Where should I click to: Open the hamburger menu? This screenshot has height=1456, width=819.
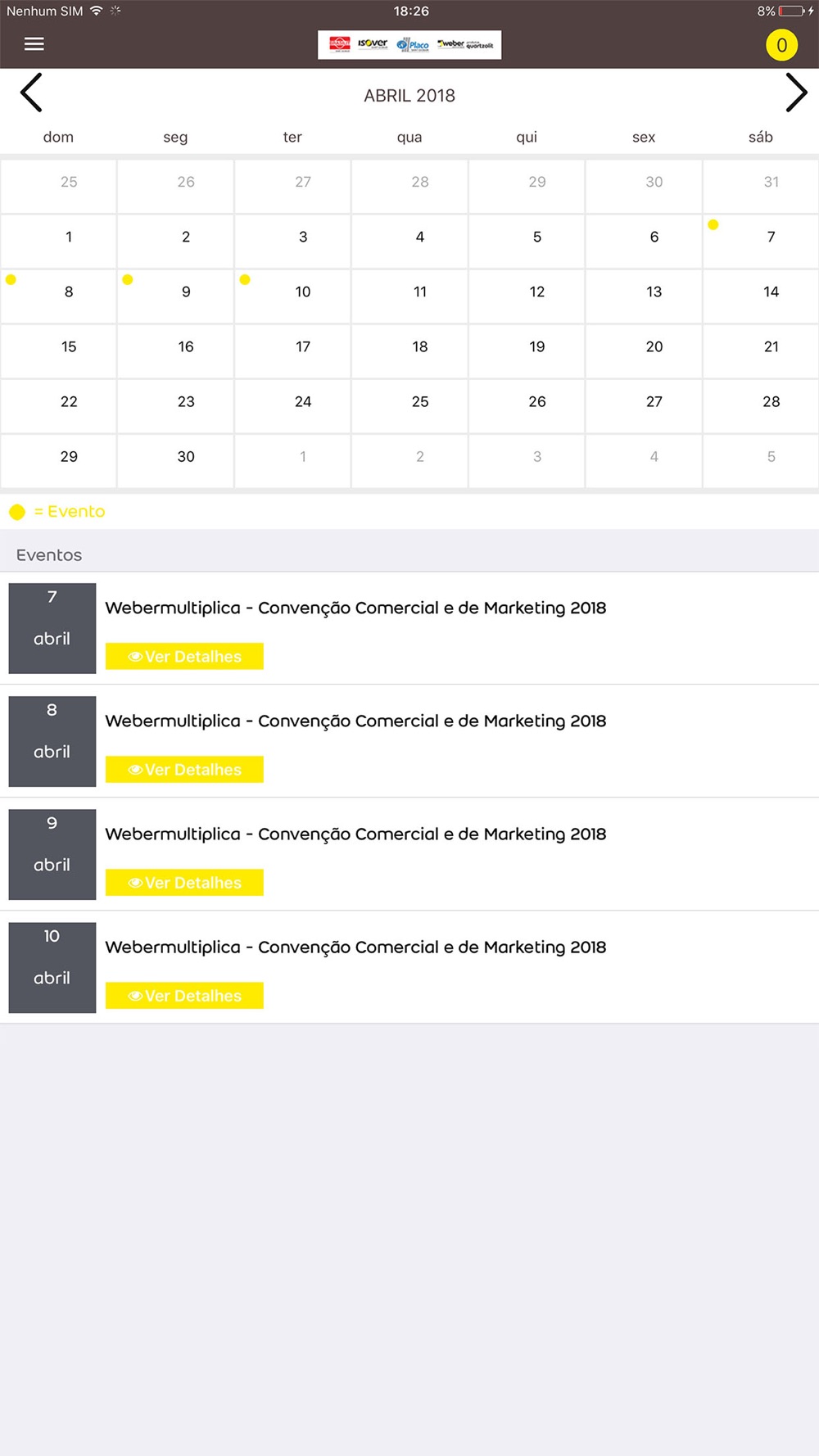(x=34, y=44)
